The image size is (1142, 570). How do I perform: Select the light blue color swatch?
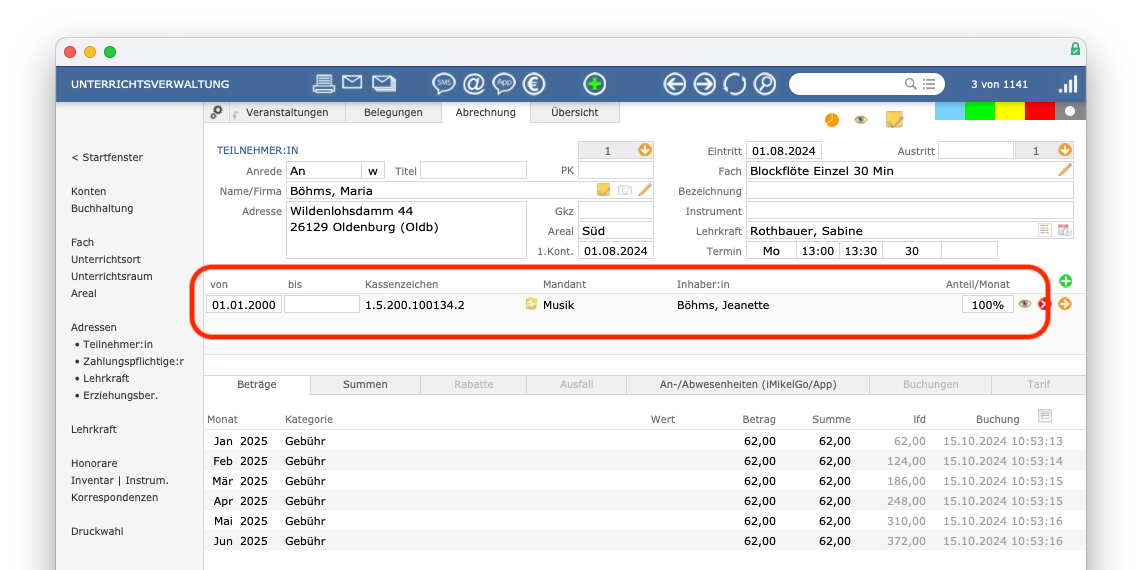pyautogui.click(x=950, y=111)
